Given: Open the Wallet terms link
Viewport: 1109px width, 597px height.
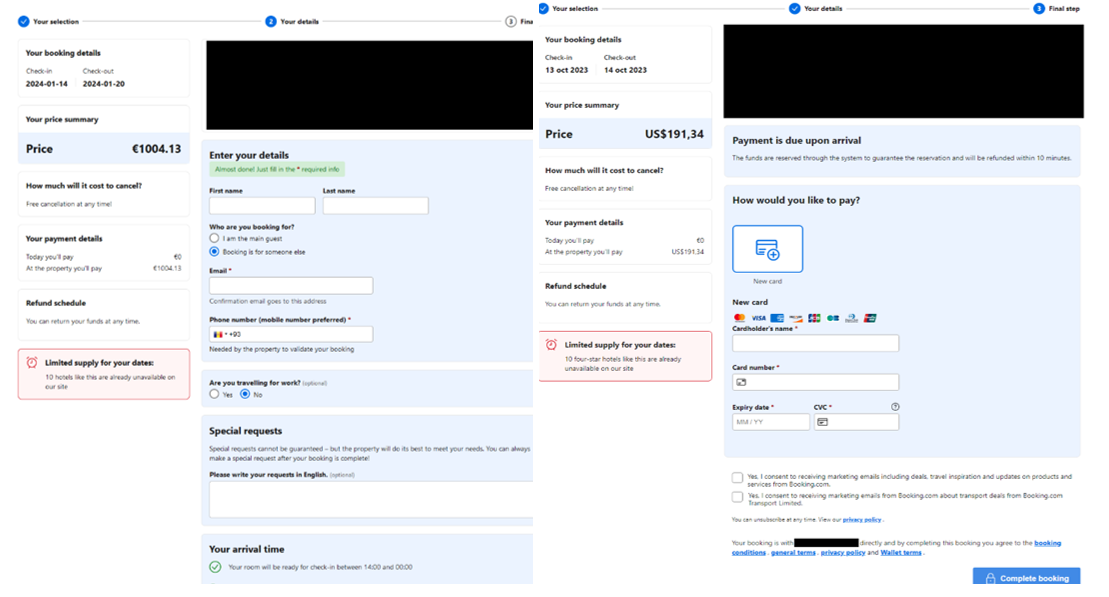Looking at the screenshot, I should [x=900, y=552].
